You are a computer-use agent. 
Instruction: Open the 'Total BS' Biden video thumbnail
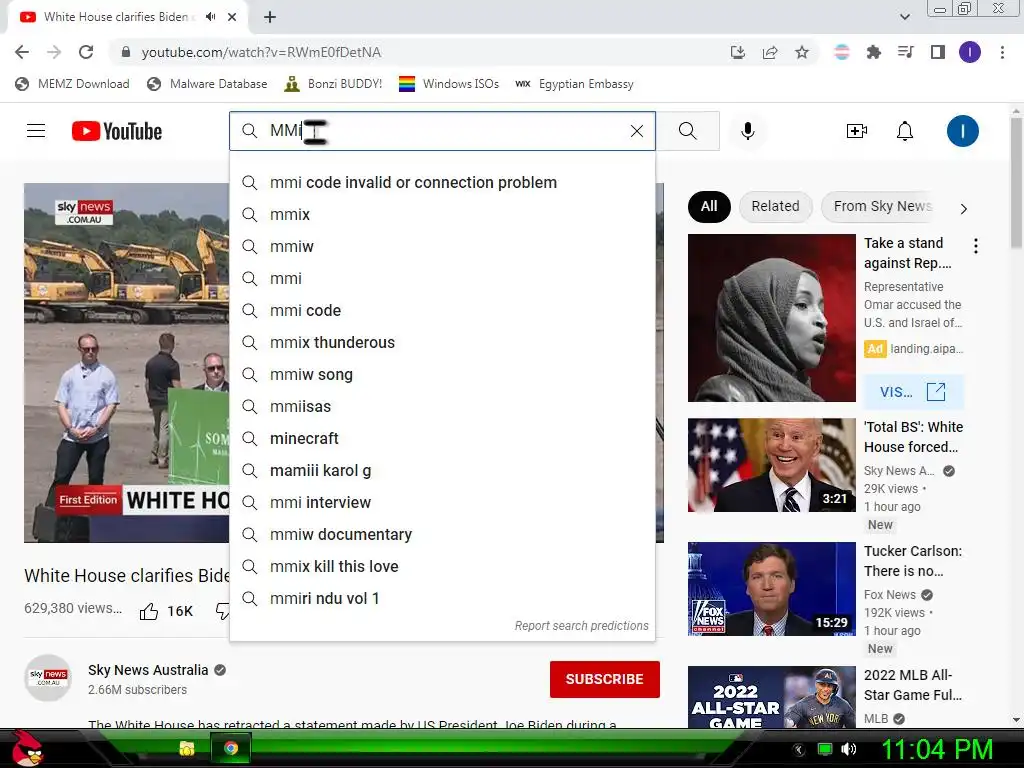coord(771,465)
